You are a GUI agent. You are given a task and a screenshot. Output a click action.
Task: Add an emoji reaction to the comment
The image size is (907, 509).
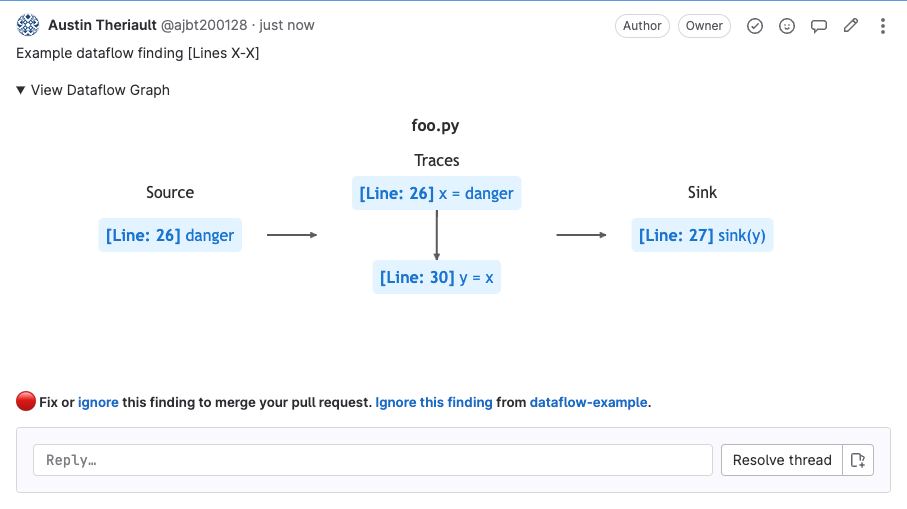pyautogui.click(x=787, y=26)
